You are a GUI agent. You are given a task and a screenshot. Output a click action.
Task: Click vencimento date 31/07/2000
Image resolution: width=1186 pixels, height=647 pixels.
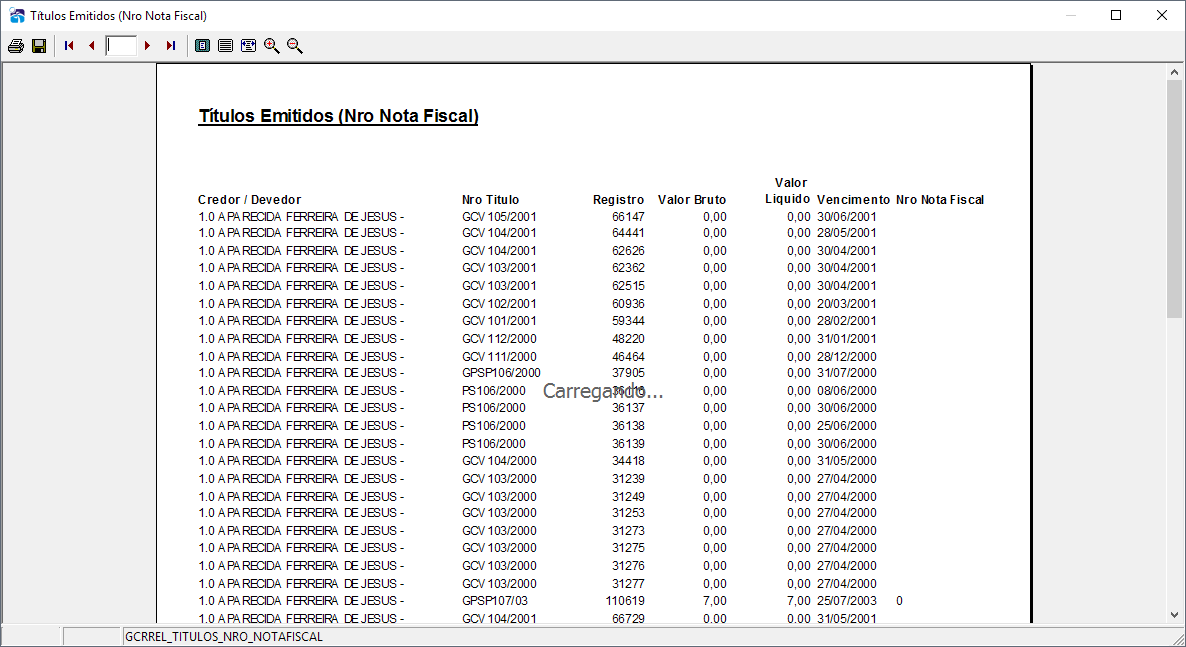point(846,373)
